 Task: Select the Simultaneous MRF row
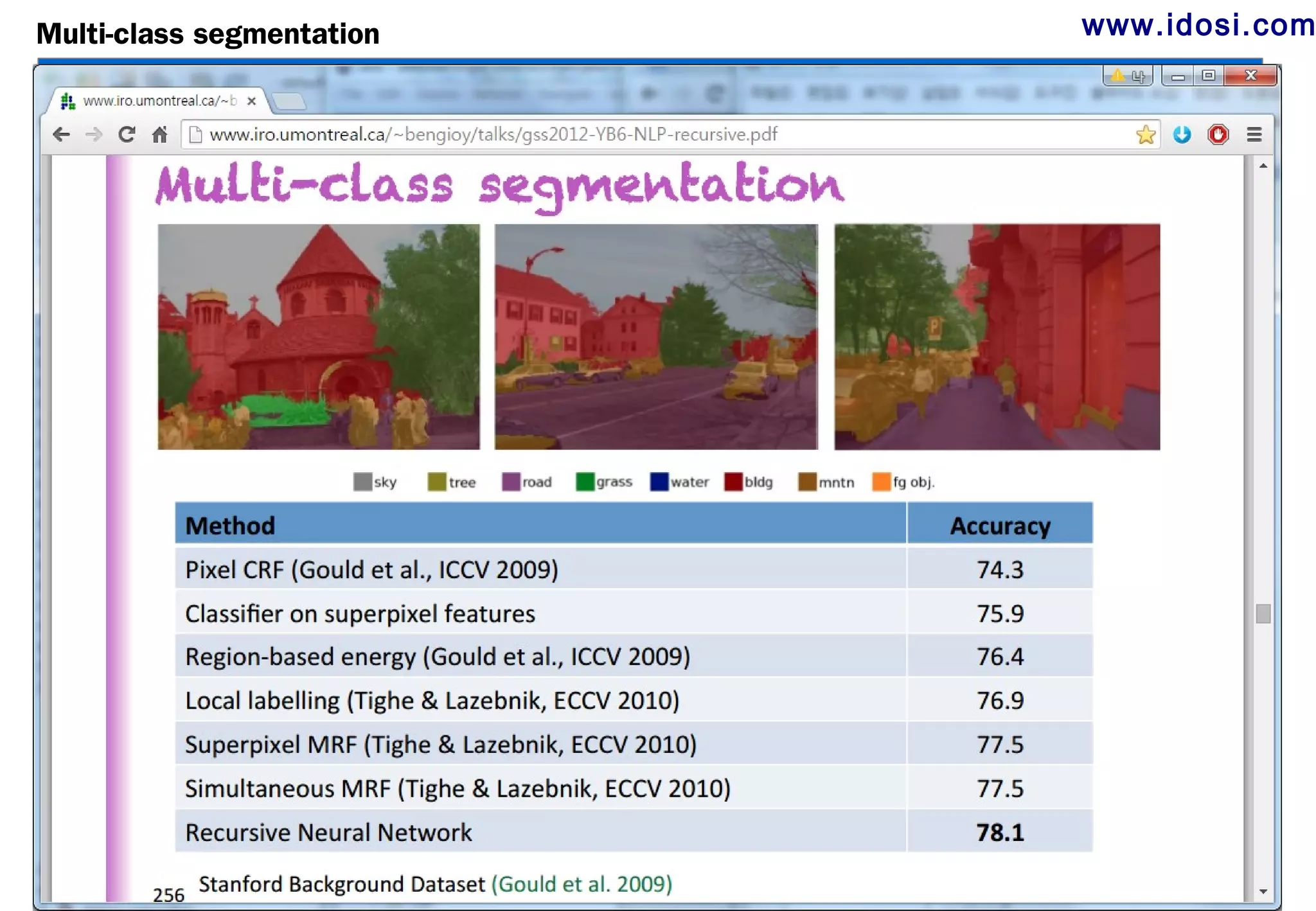click(x=634, y=788)
